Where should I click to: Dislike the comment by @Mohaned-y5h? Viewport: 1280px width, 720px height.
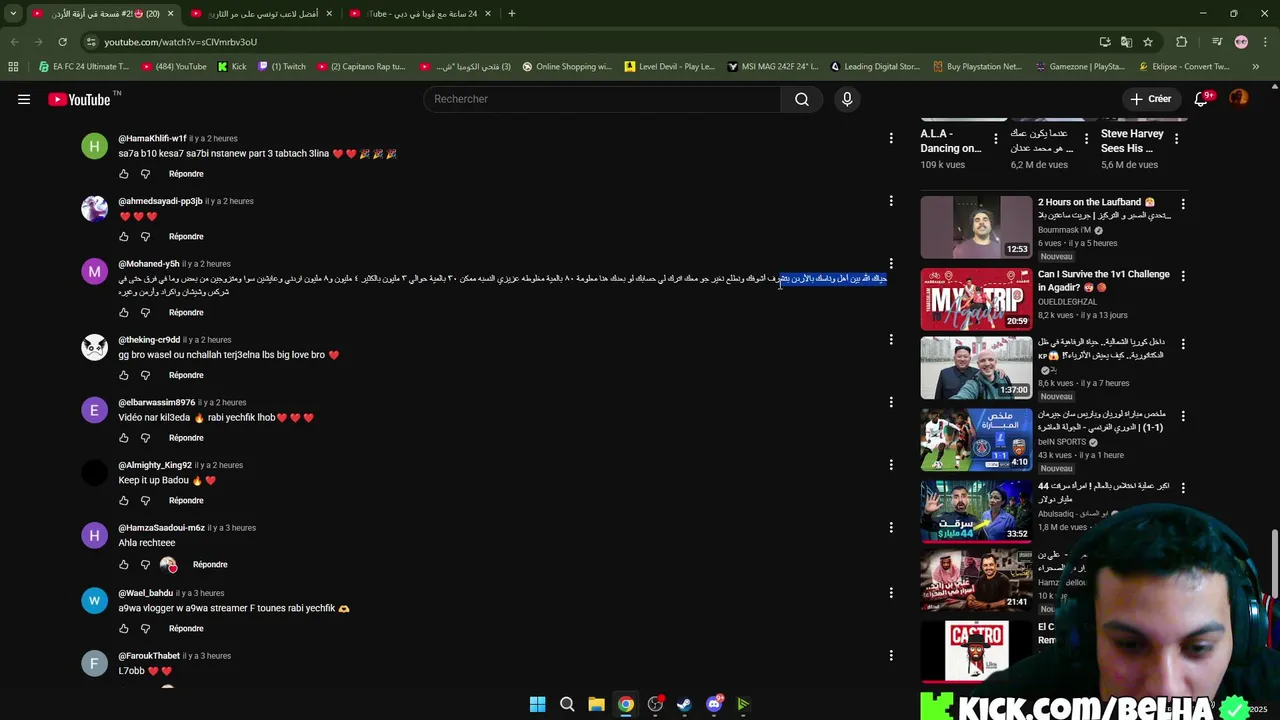click(145, 313)
